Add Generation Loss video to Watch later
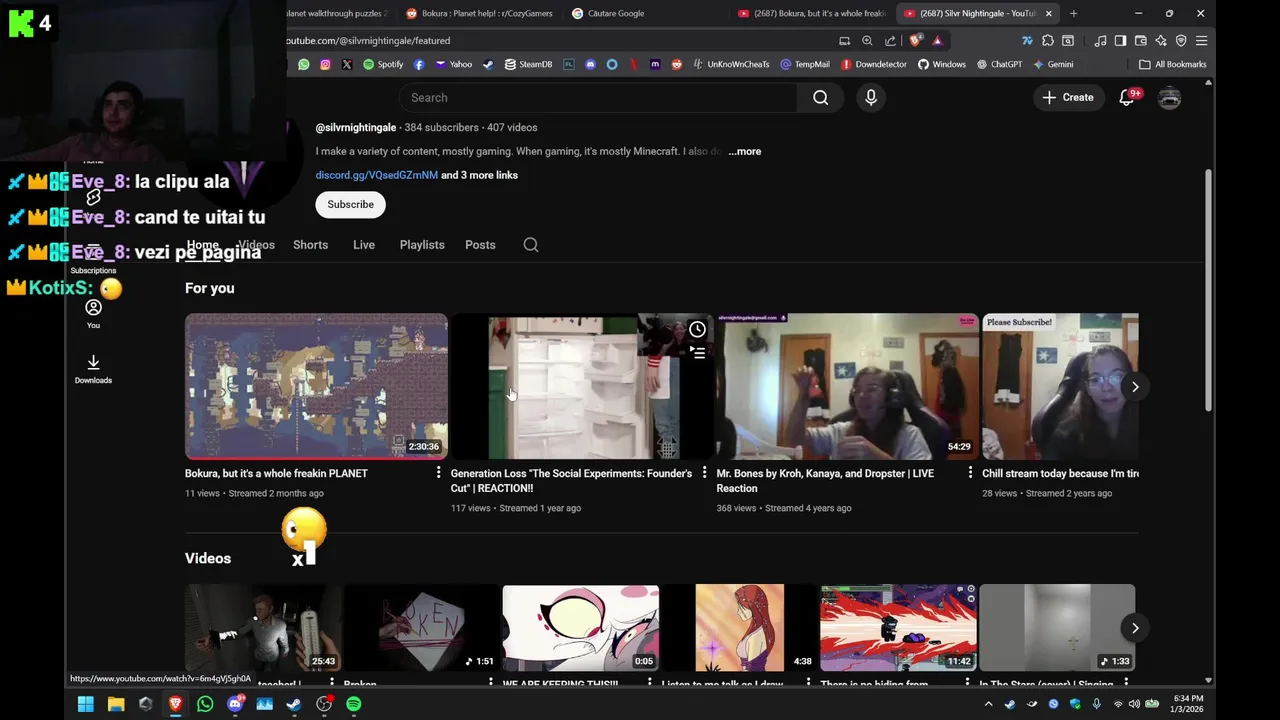 click(697, 329)
